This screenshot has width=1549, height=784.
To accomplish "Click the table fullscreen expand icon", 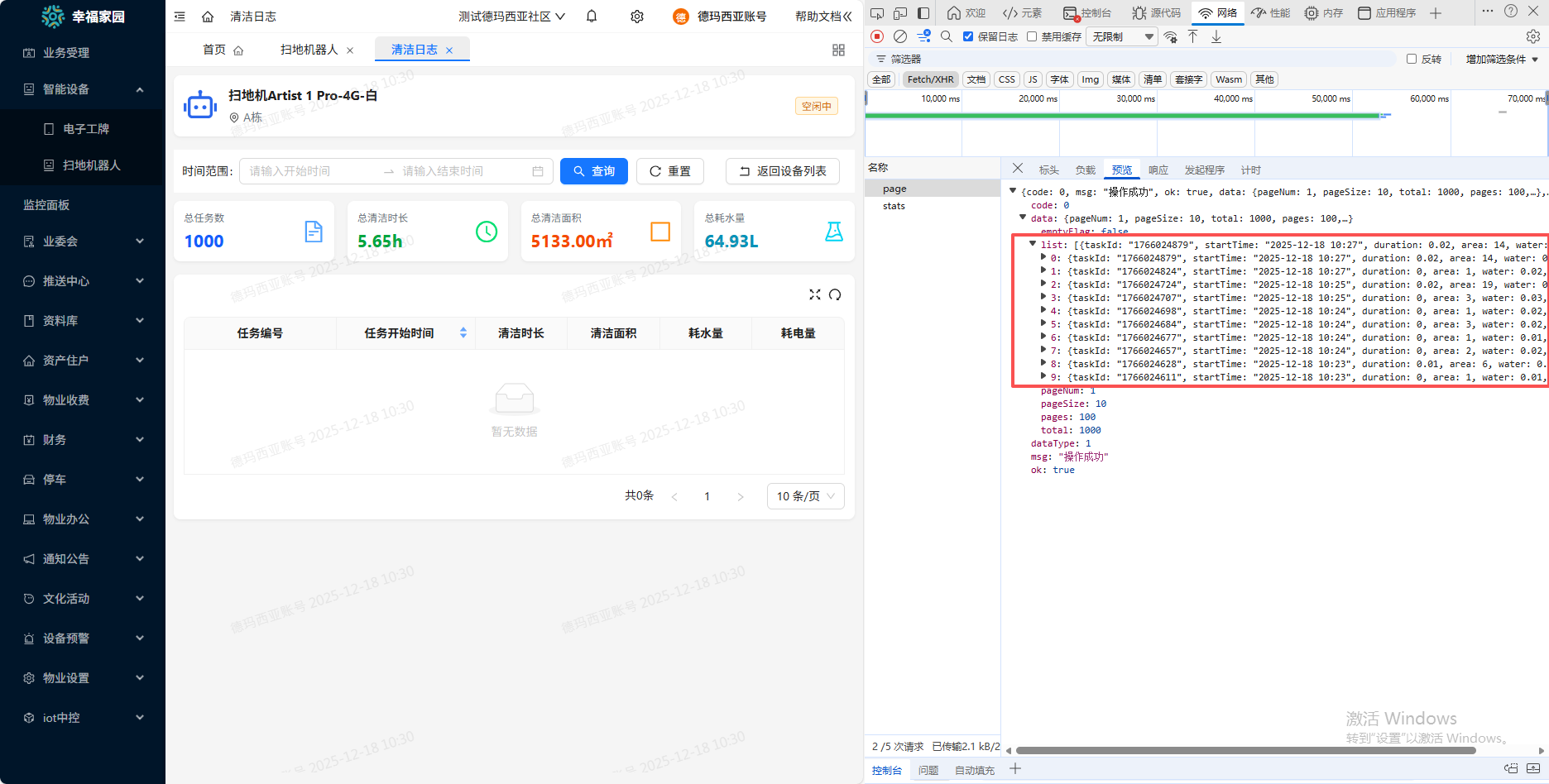I will (815, 294).
